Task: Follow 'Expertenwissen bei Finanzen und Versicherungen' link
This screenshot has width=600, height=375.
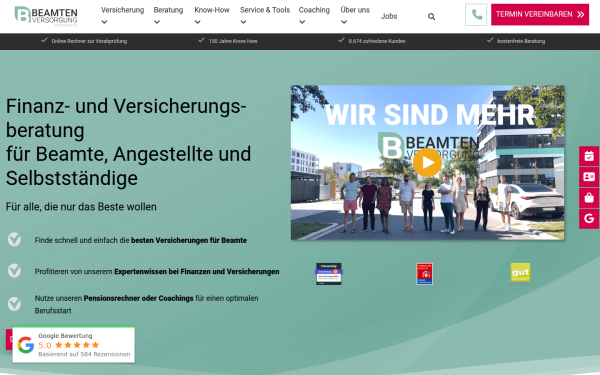Action: coord(197,271)
